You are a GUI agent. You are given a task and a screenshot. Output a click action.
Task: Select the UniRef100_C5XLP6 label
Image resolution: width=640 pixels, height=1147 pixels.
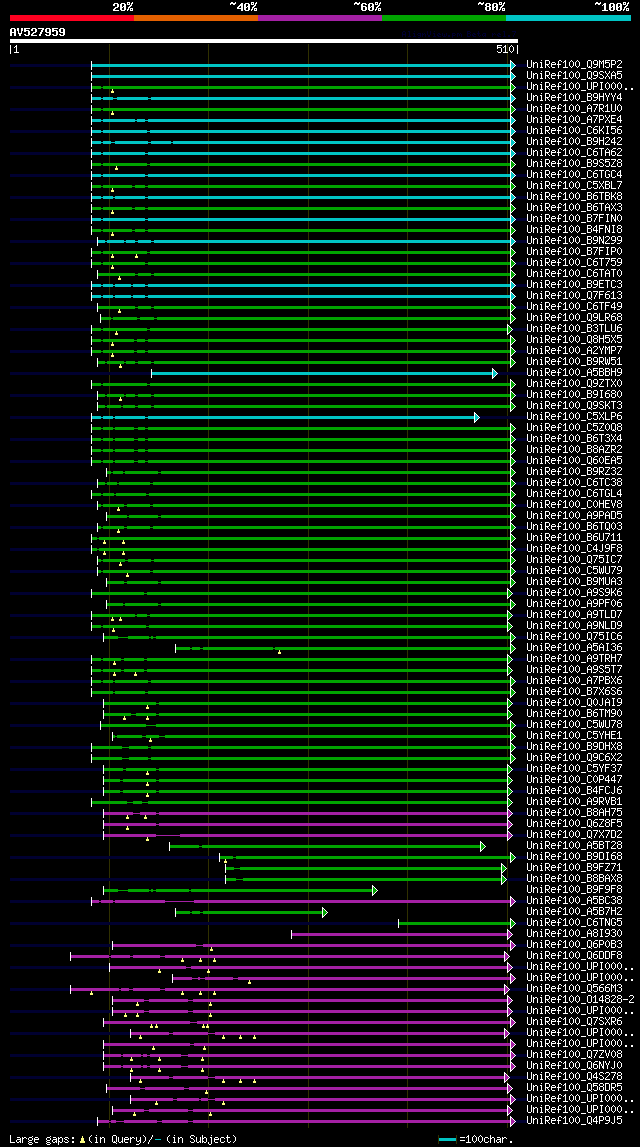[x=574, y=417]
